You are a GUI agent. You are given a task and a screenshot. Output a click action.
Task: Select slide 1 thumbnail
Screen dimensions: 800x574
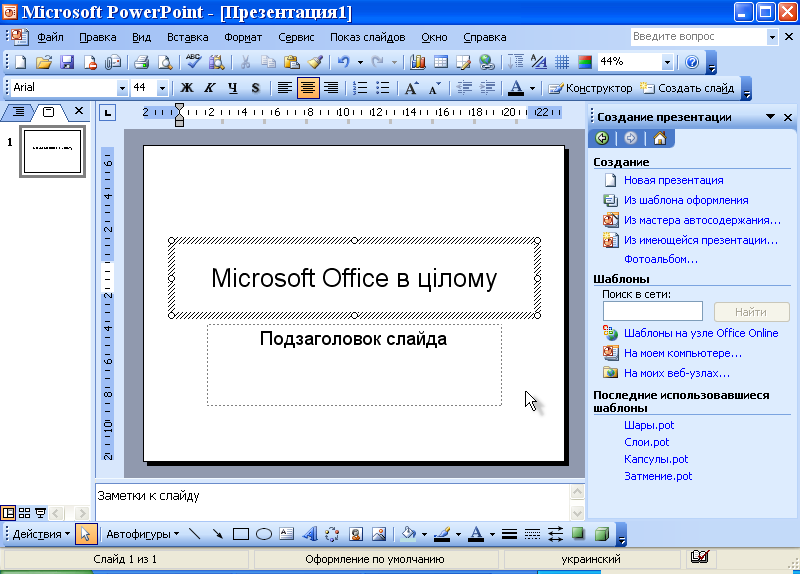[53, 152]
